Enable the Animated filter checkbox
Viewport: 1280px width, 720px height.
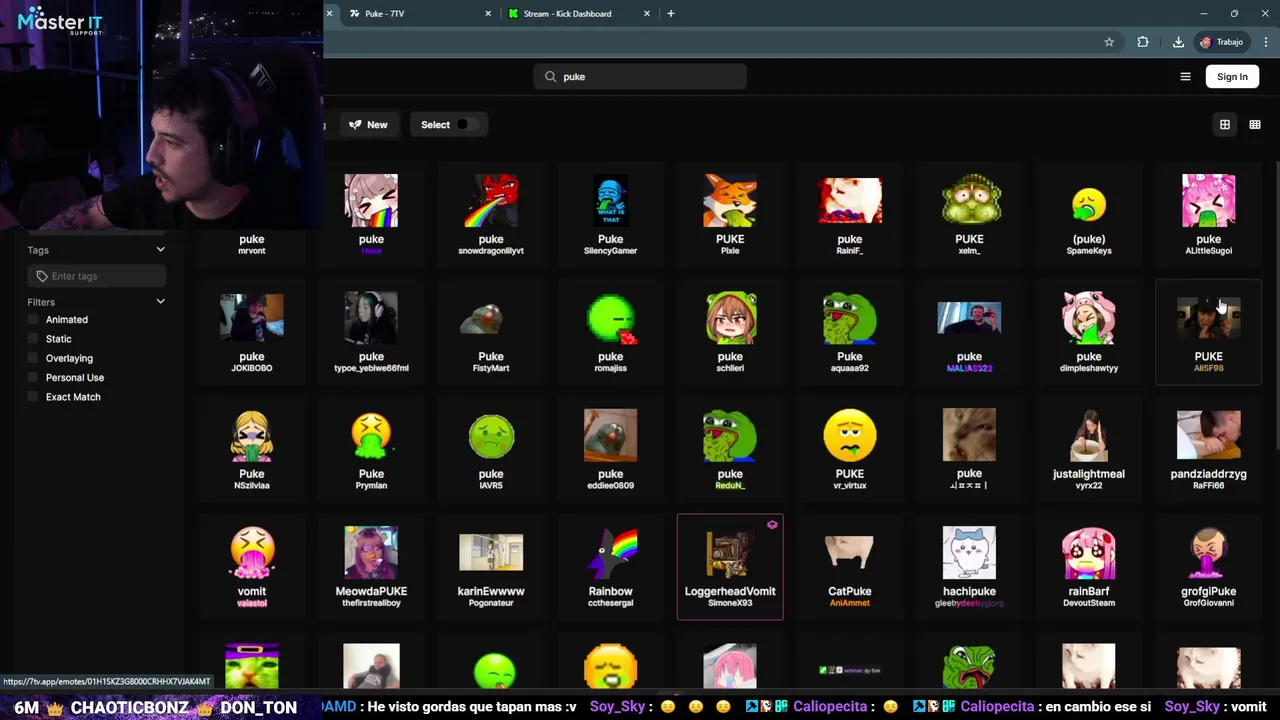pyautogui.click(x=34, y=320)
